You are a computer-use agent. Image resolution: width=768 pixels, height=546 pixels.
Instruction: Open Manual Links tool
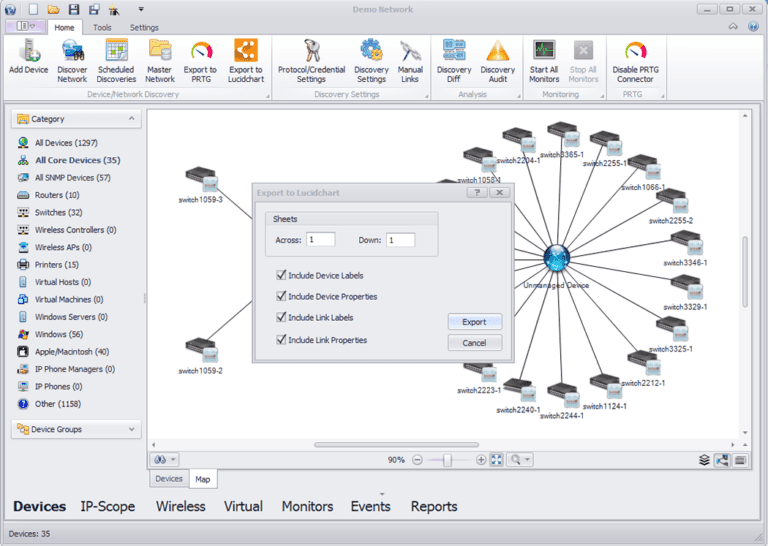point(410,61)
